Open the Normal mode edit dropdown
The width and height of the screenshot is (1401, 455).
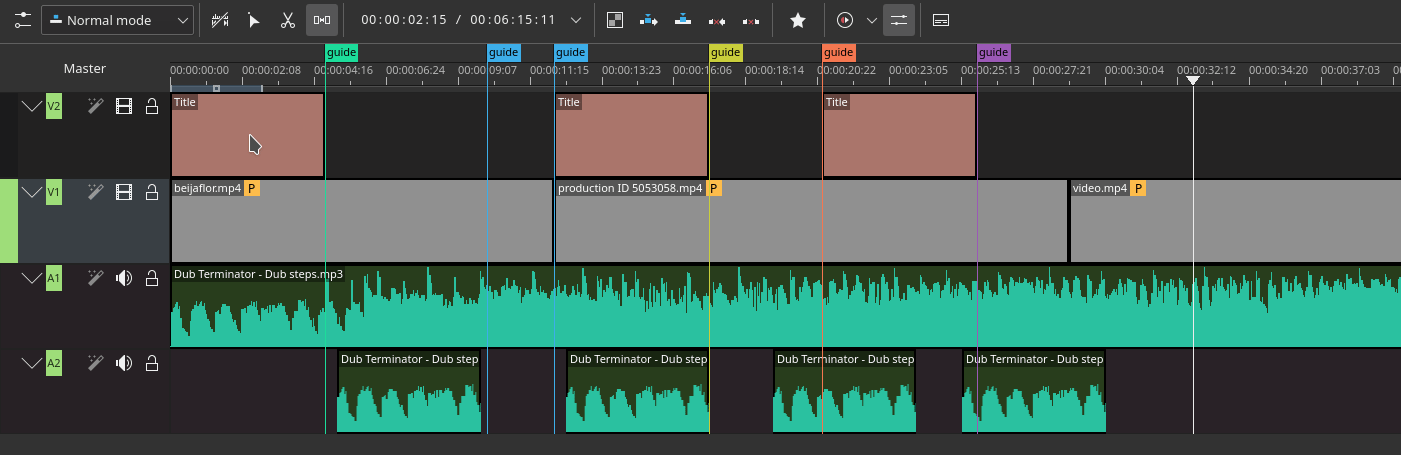pos(118,20)
